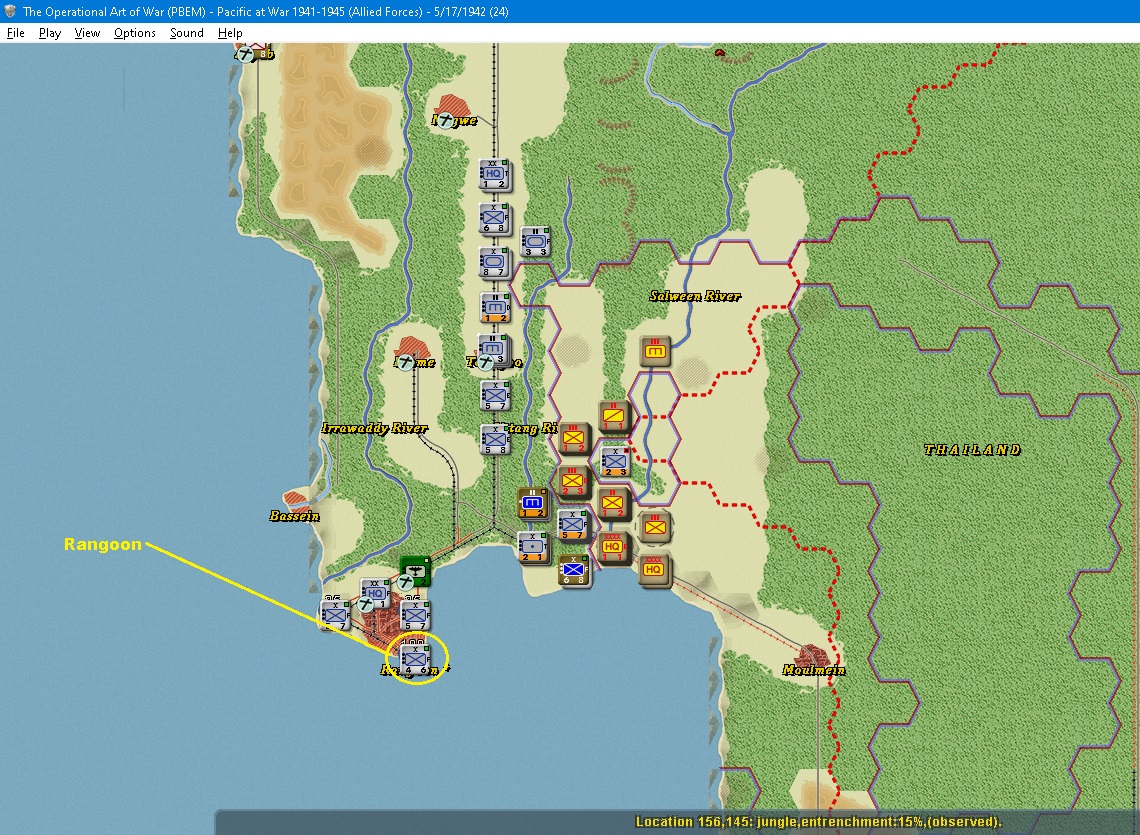Click the application icon in the title bar

(10, 12)
